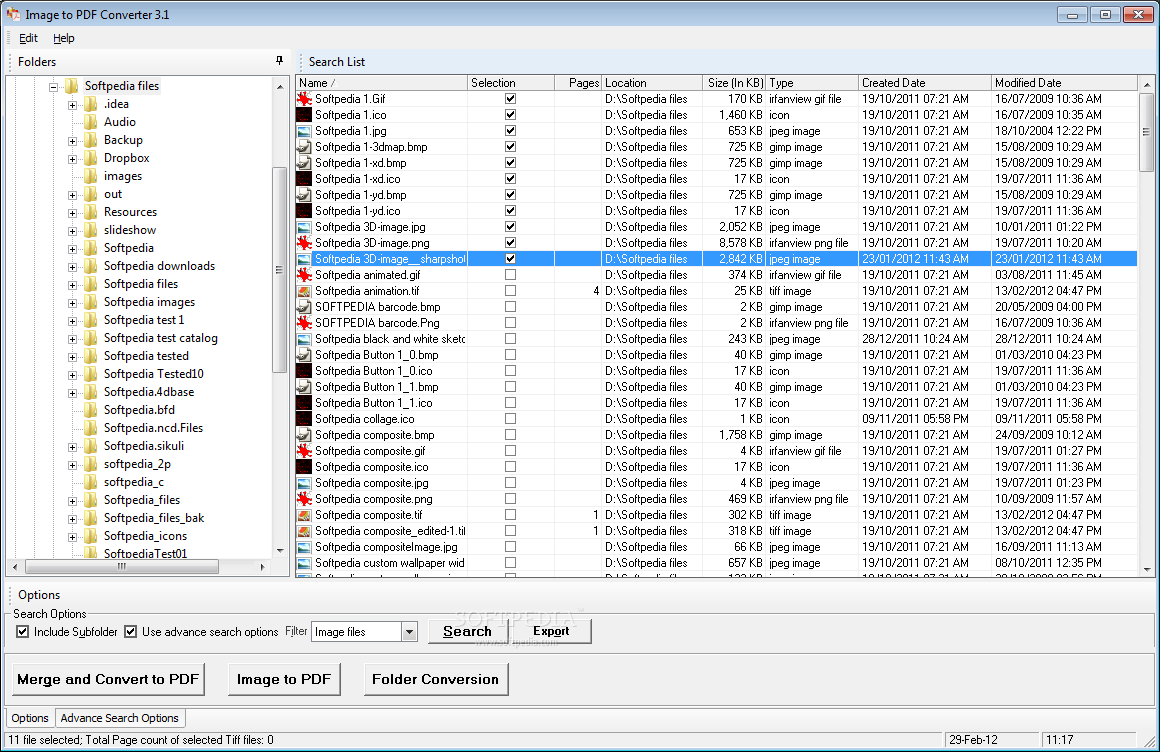Image resolution: width=1160 pixels, height=752 pixels.
Task: Click the bmp icon of Softpedia 1-3dmap.bmp
Action: pyautogui.click(x=303, y=147)
